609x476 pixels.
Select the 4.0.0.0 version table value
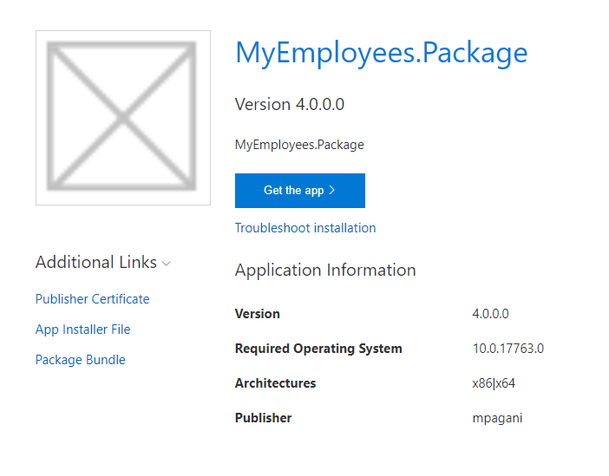[x=491, y=314]
